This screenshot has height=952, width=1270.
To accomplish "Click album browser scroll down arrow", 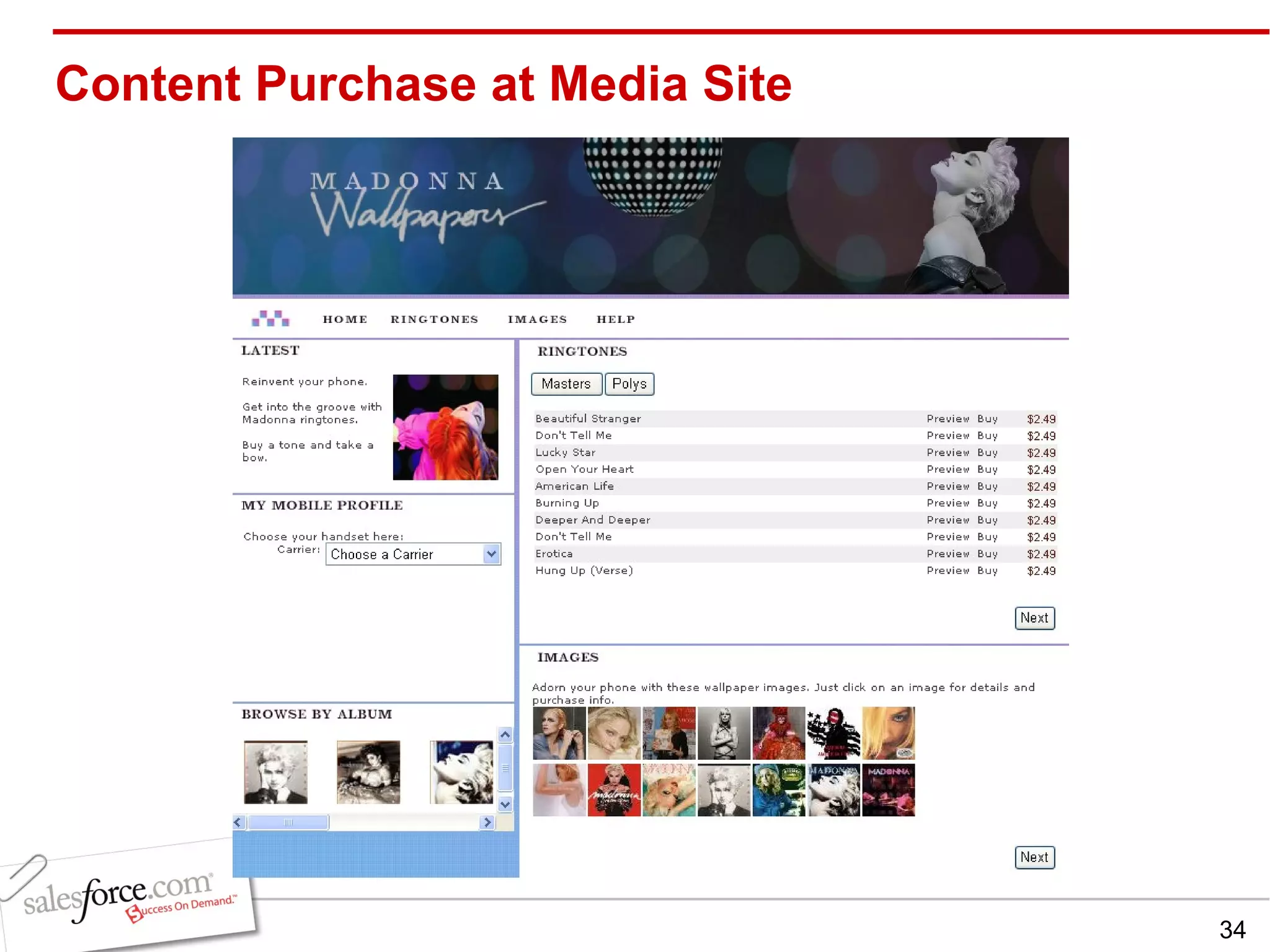I will [x=505, y=804].
